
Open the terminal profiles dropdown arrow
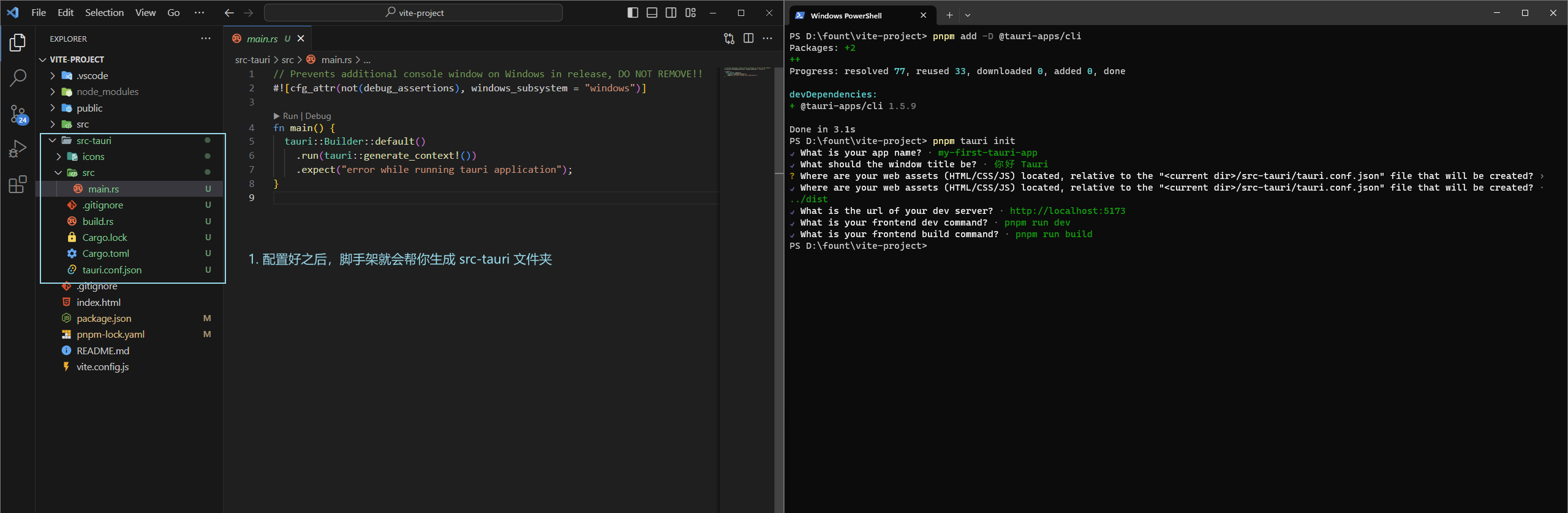[x=968, y=15]
